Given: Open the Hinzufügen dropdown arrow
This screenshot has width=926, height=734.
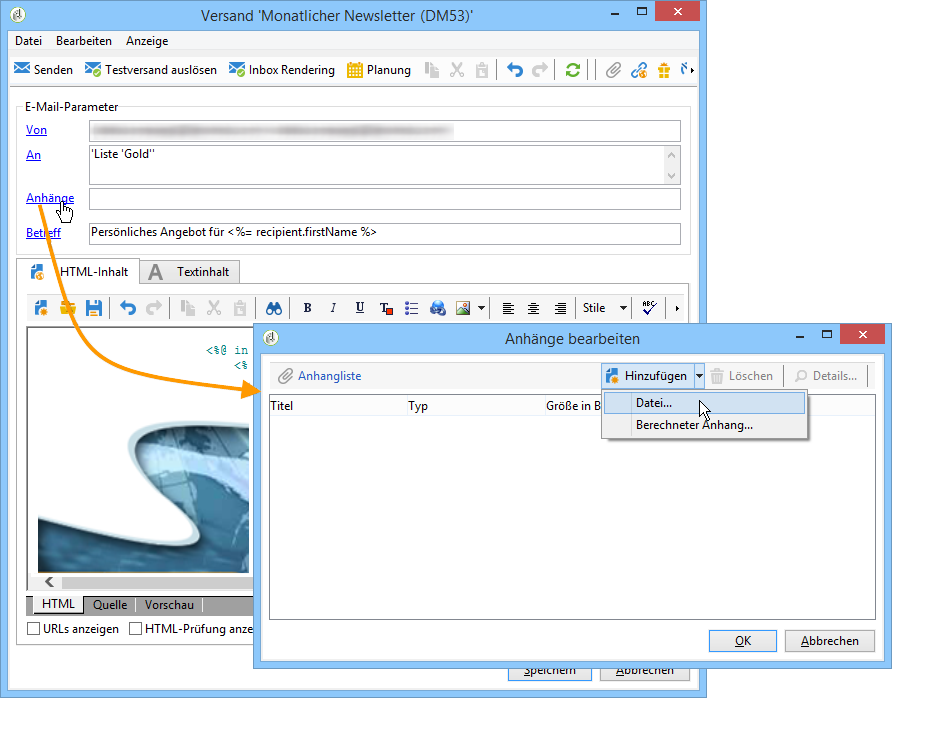Looking at the screenshot, I should coord(699,376).
